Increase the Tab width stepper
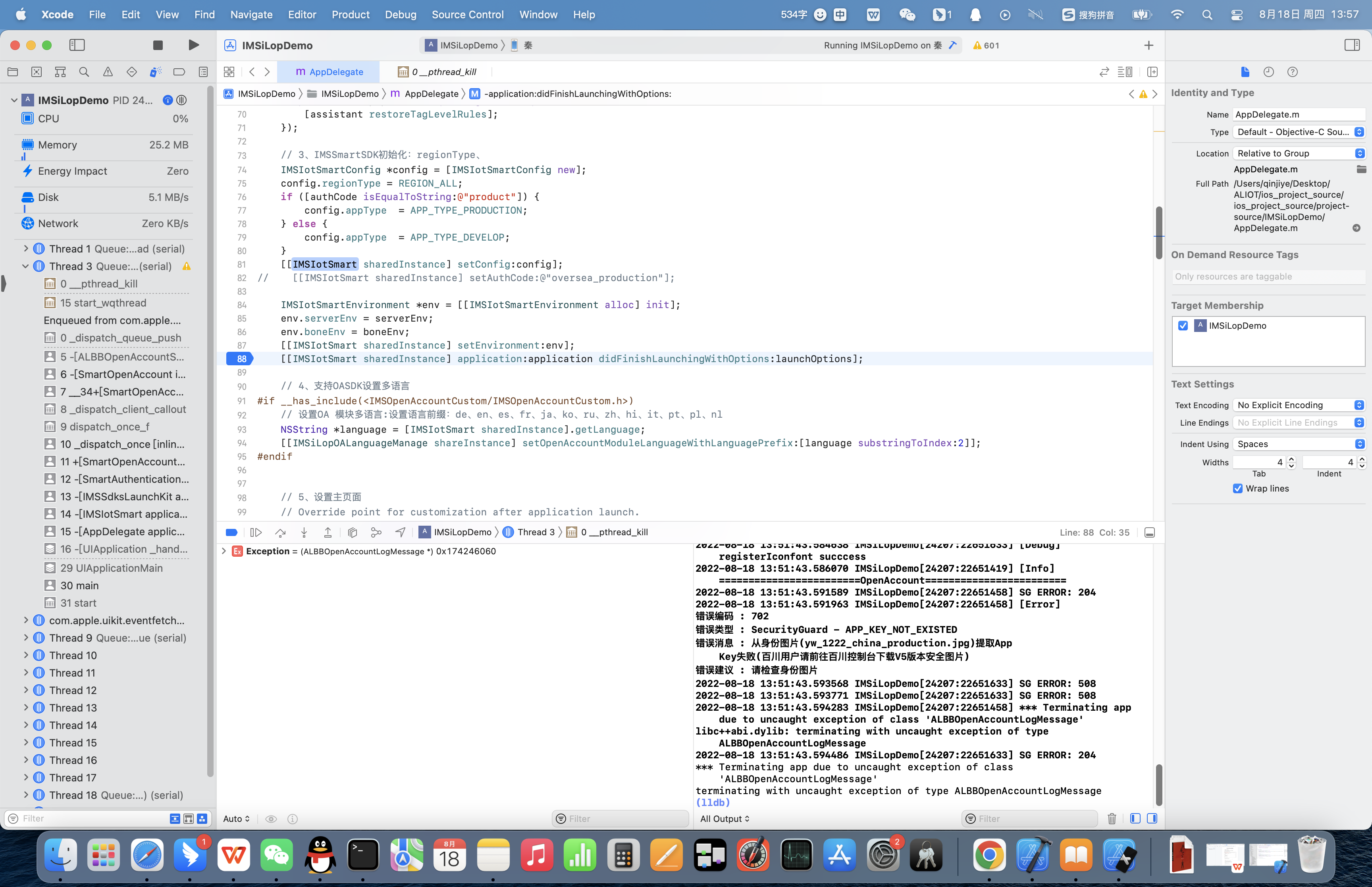The image size is (1372, 887). (x=1291, y=459)
